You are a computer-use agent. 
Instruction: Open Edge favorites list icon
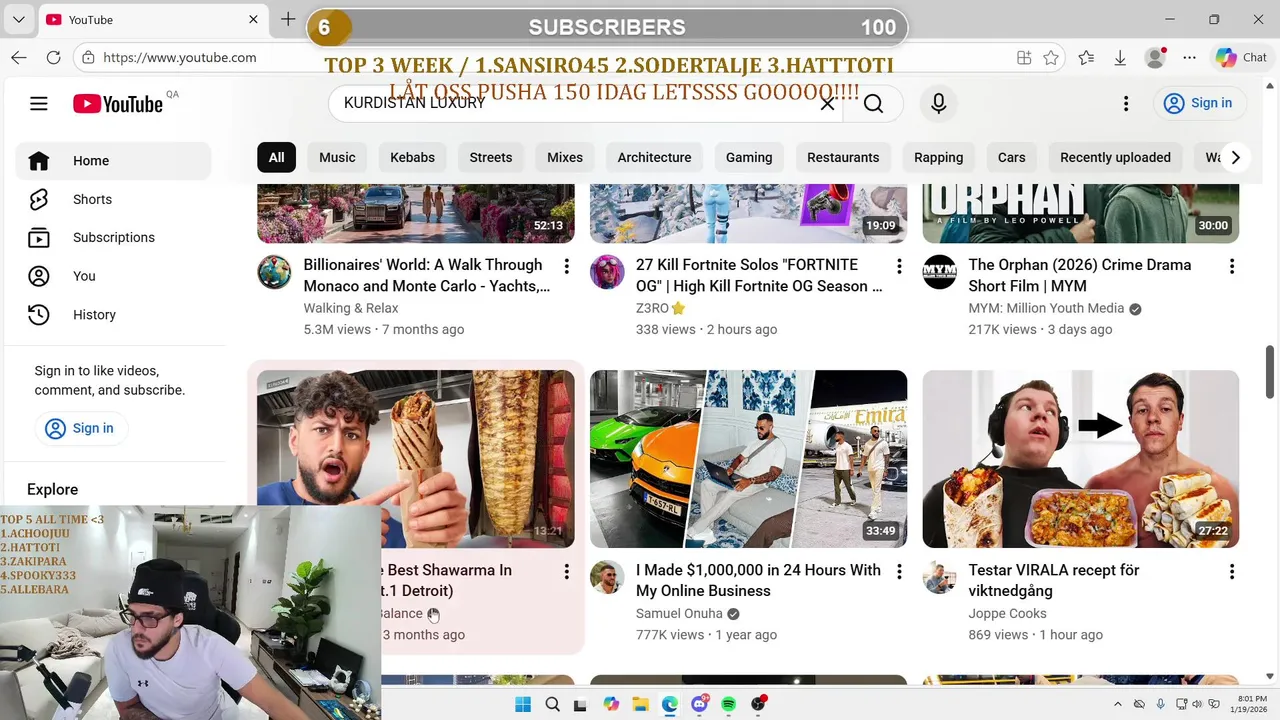(x=1087, y=58)
